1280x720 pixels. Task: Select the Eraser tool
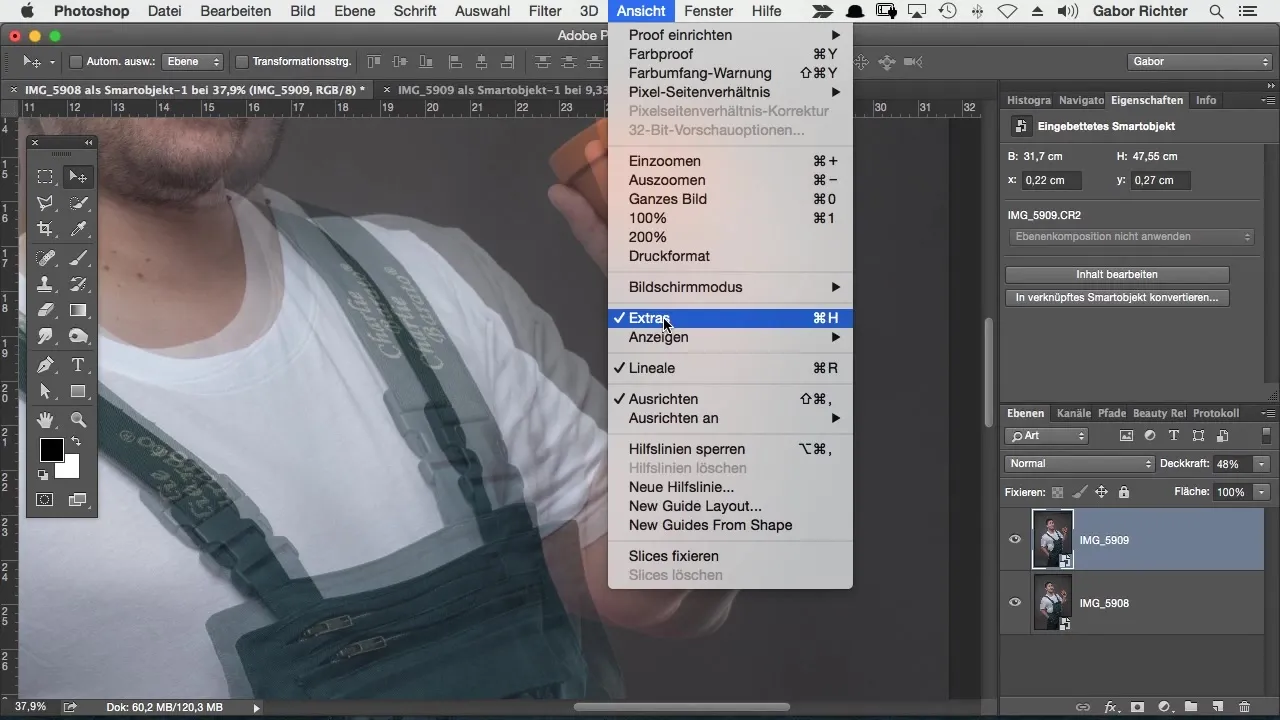coord(46,310)
